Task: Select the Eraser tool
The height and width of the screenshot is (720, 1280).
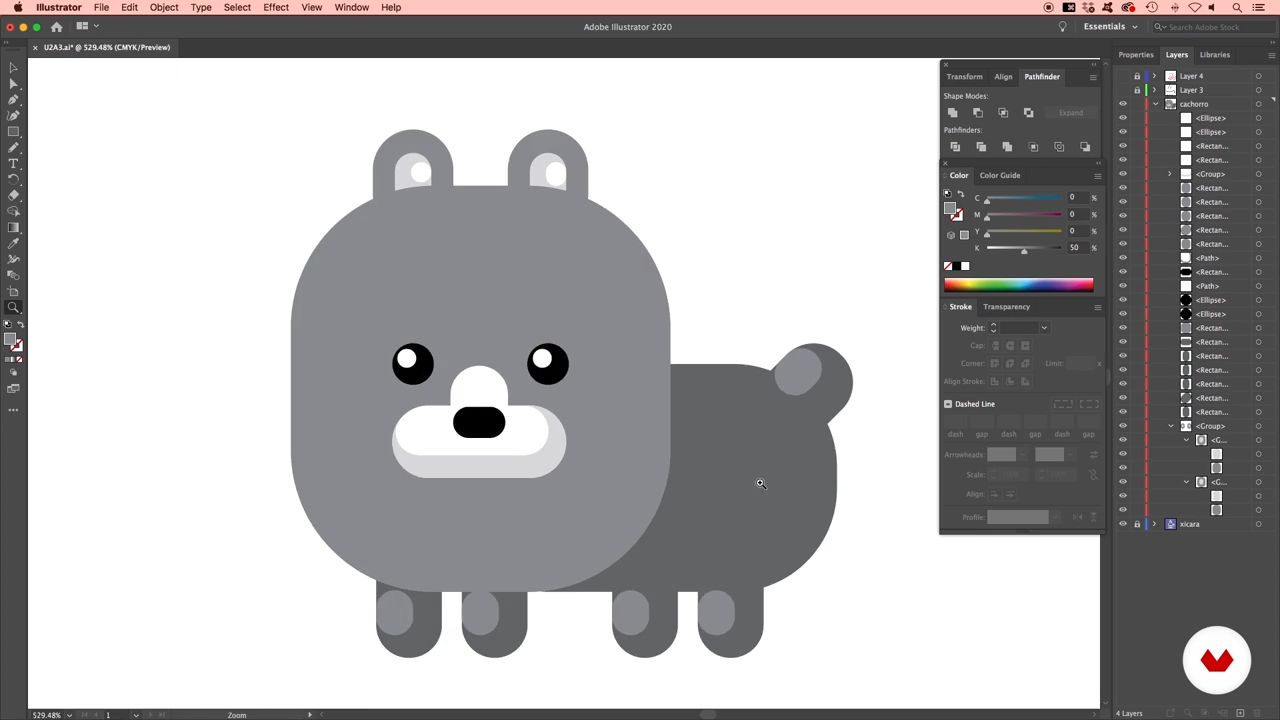Action: pyautogui.click(x=13, y=195)
